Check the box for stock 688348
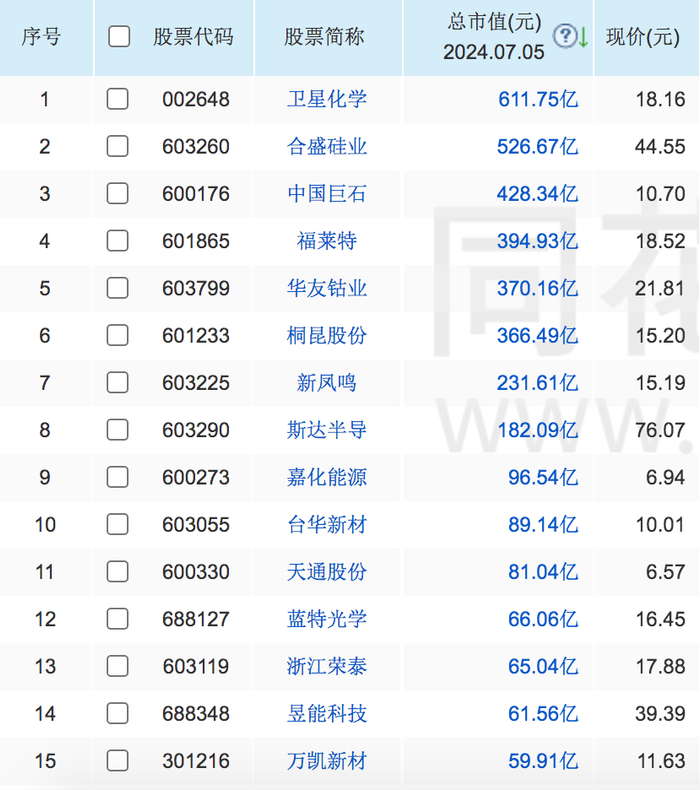The width and height of the screenshot is (700, 790). tap(117, 713)
